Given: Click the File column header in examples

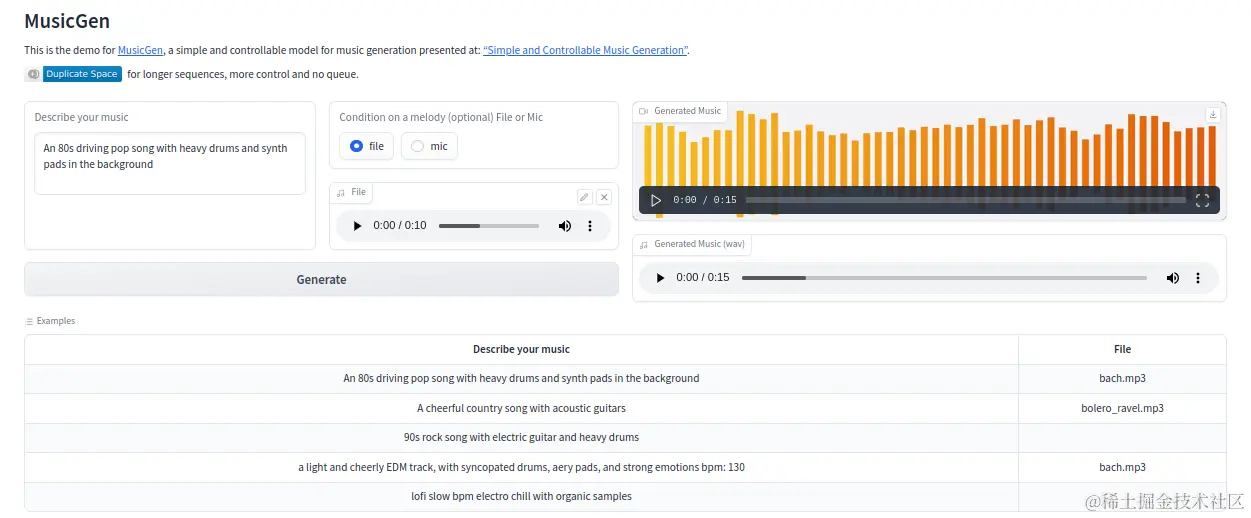Looking at the screenshot, I should point(1122,349).
